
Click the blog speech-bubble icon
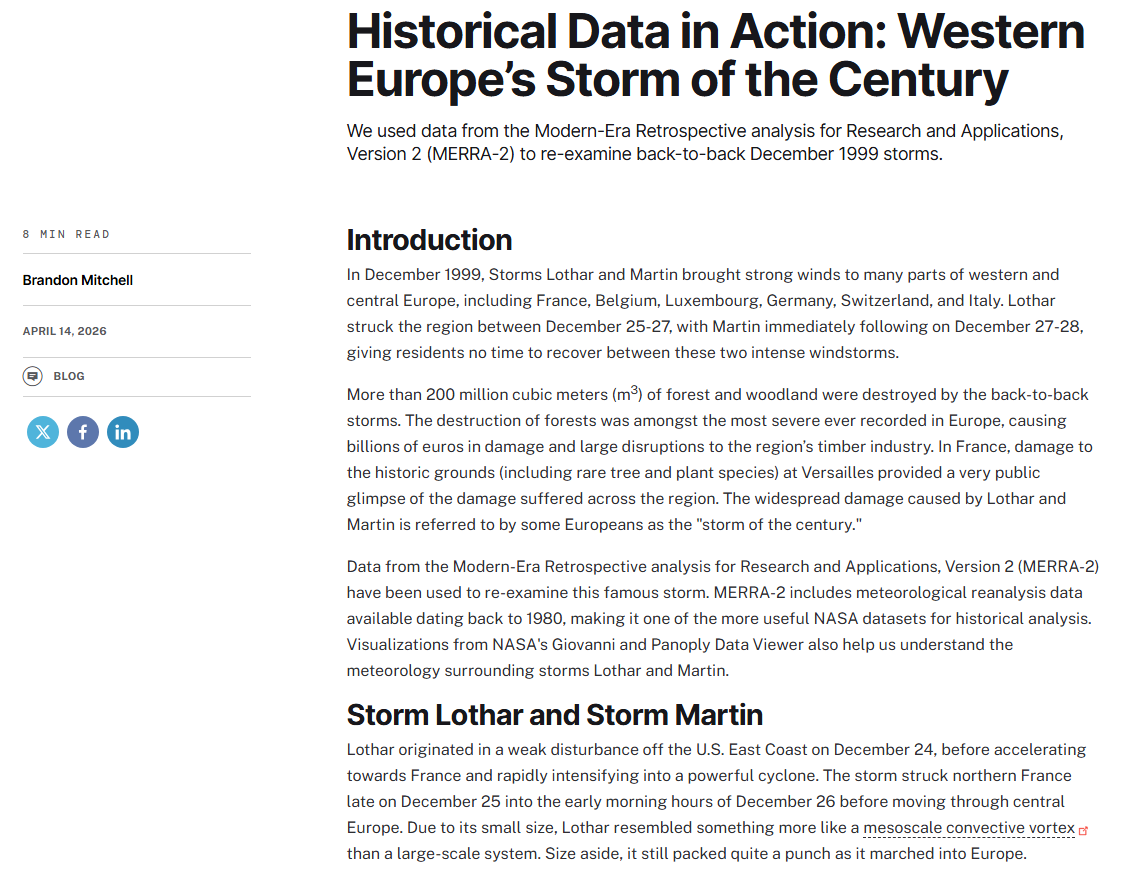point(33,376)
